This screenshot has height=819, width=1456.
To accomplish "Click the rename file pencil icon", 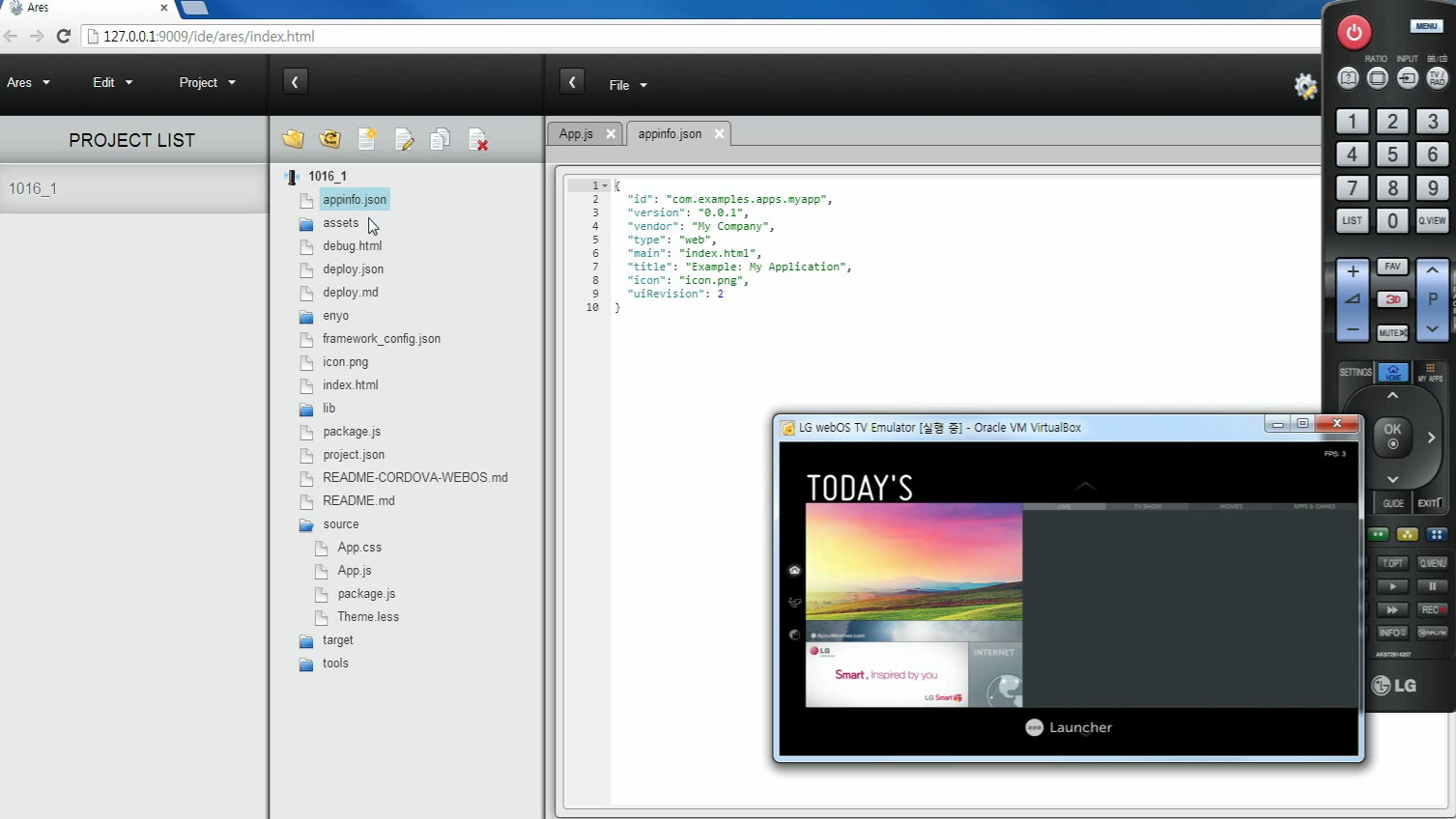I will pyautogui.click(x=404, y=140).
